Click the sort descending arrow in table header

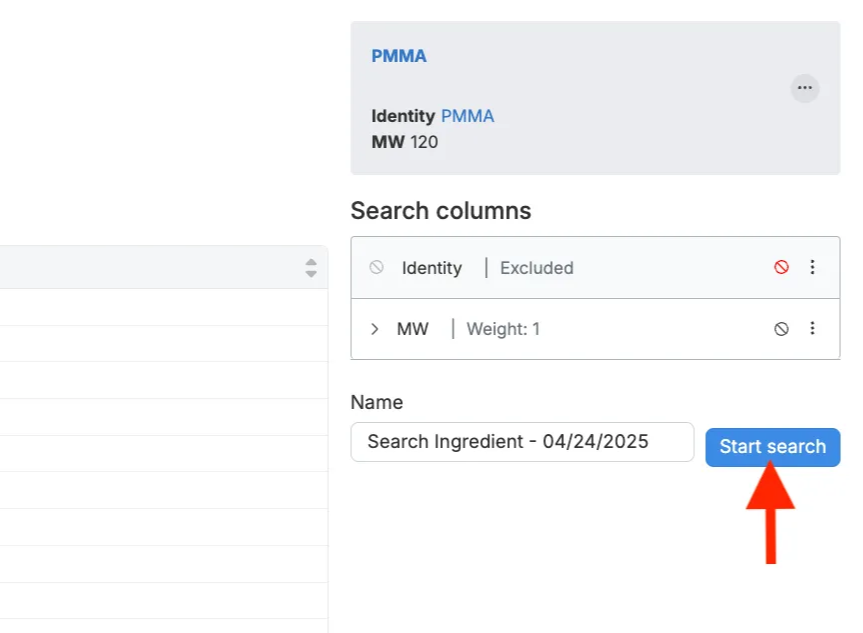coord(311,273)
